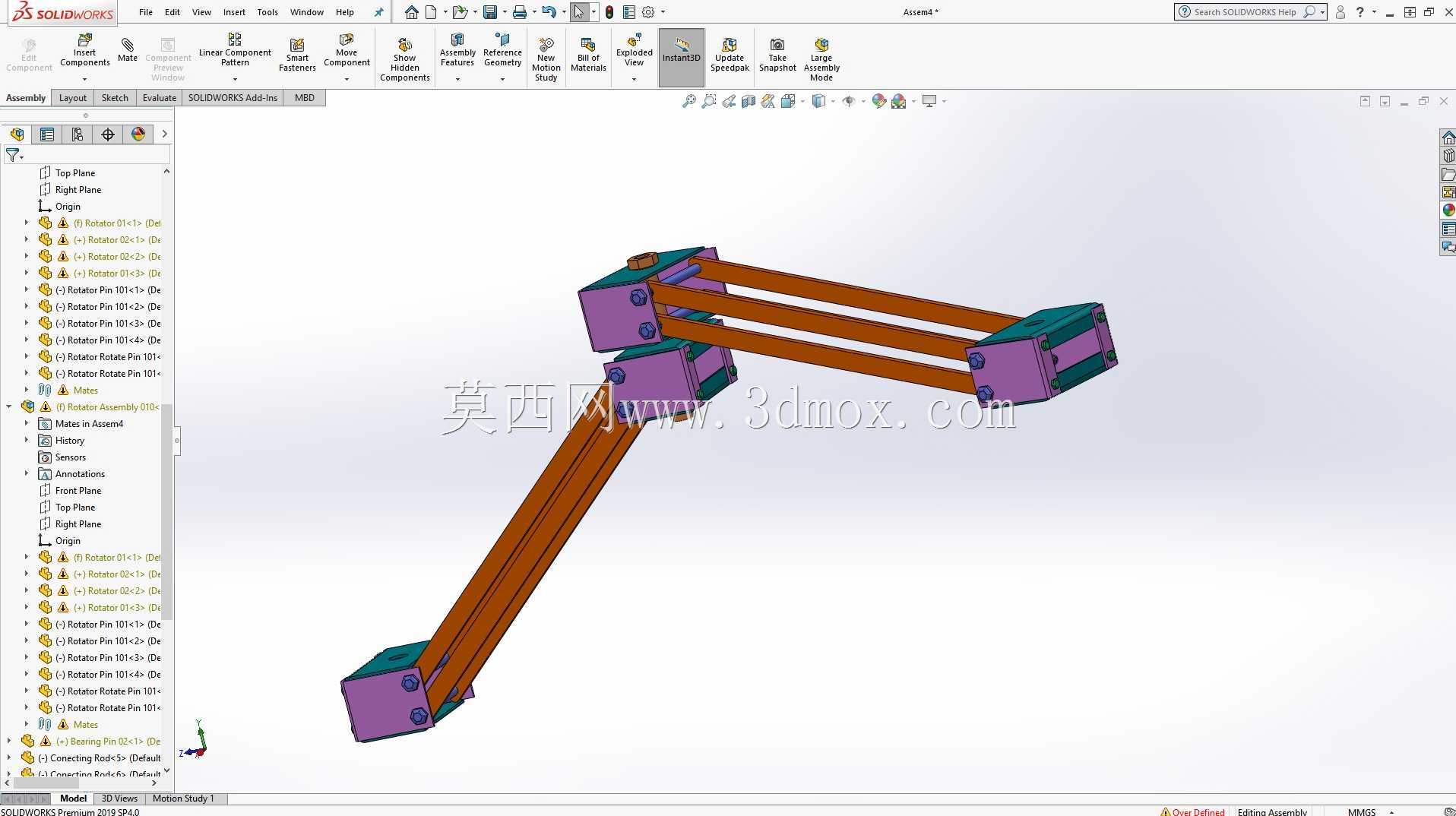Open Appearances task pane tab
The width and height of the screenshot is (1456, 816).
pyautogui.click(x=1448, y=210)
